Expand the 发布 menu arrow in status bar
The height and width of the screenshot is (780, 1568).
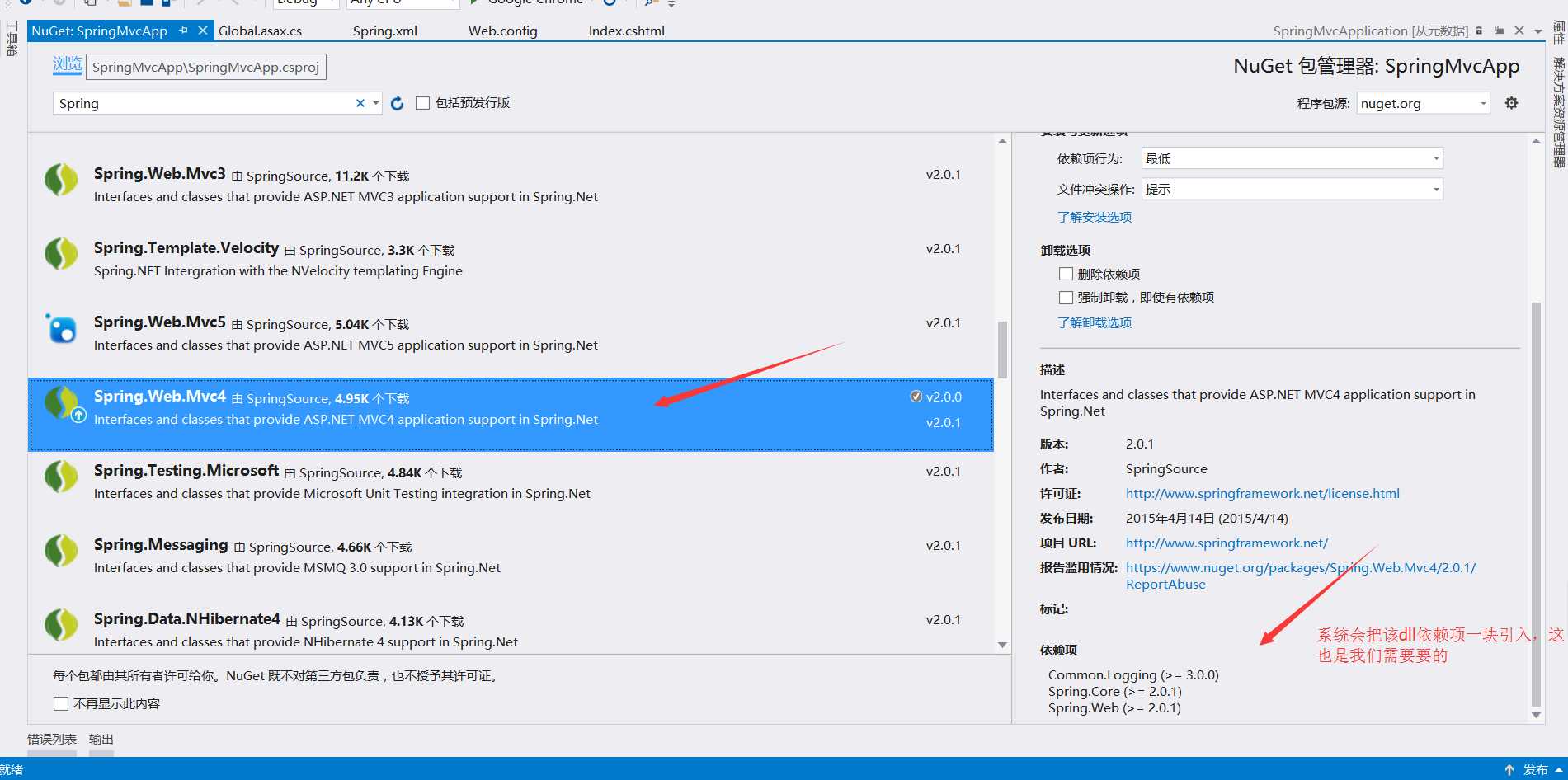pyautogui.click(x=1559, y=769)
